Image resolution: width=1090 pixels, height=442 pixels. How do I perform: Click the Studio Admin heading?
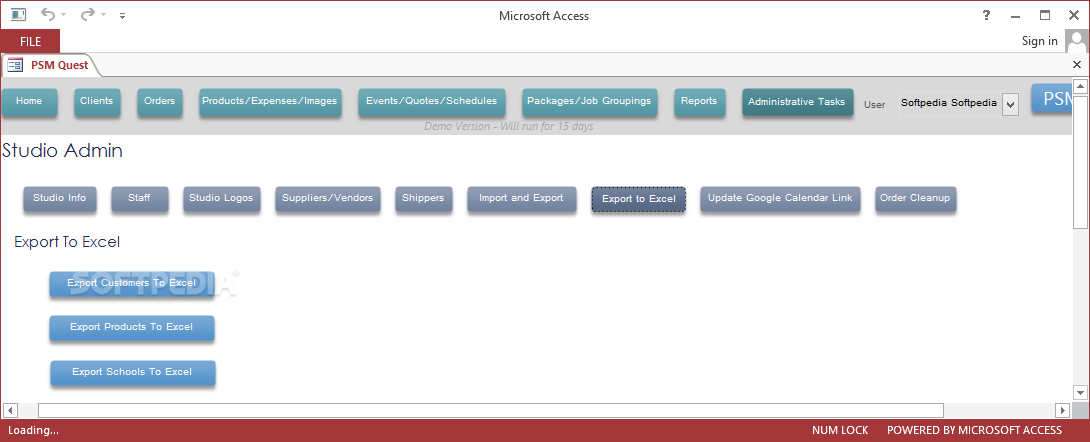(x=63, y=151)
